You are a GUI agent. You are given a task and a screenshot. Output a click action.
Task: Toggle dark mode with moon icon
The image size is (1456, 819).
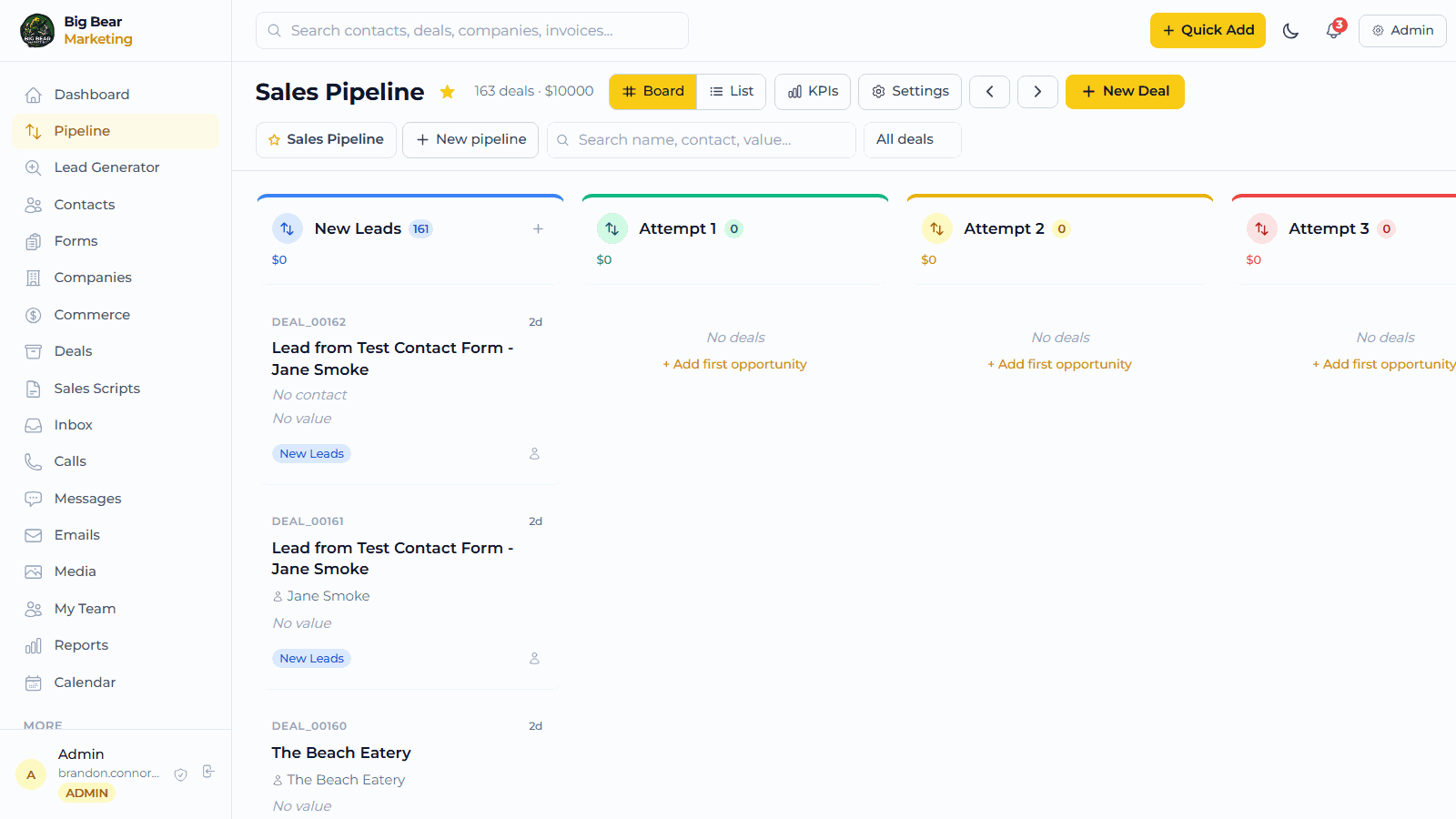[x=1290, y=31]
